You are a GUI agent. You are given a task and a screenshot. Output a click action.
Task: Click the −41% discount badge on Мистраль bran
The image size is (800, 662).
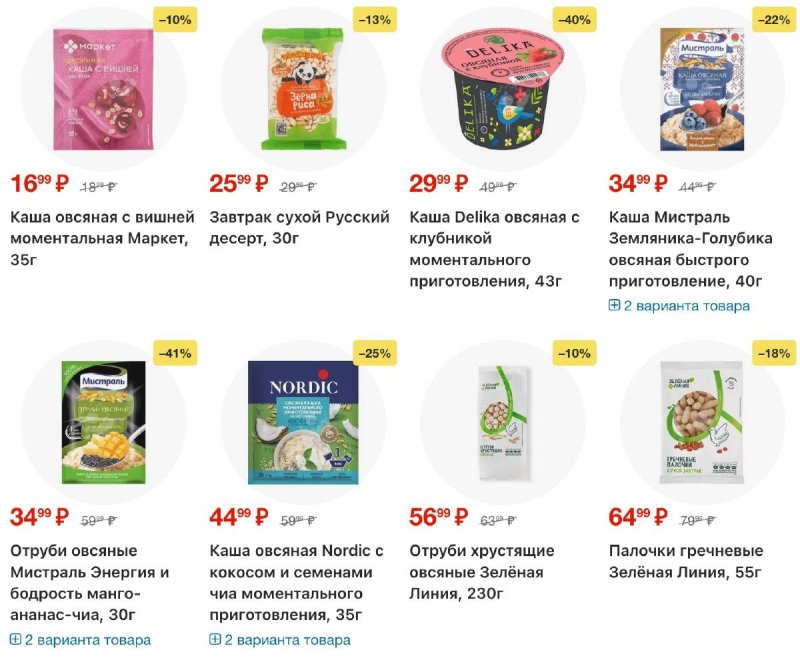pyautogui.click(x=174, y=352)
